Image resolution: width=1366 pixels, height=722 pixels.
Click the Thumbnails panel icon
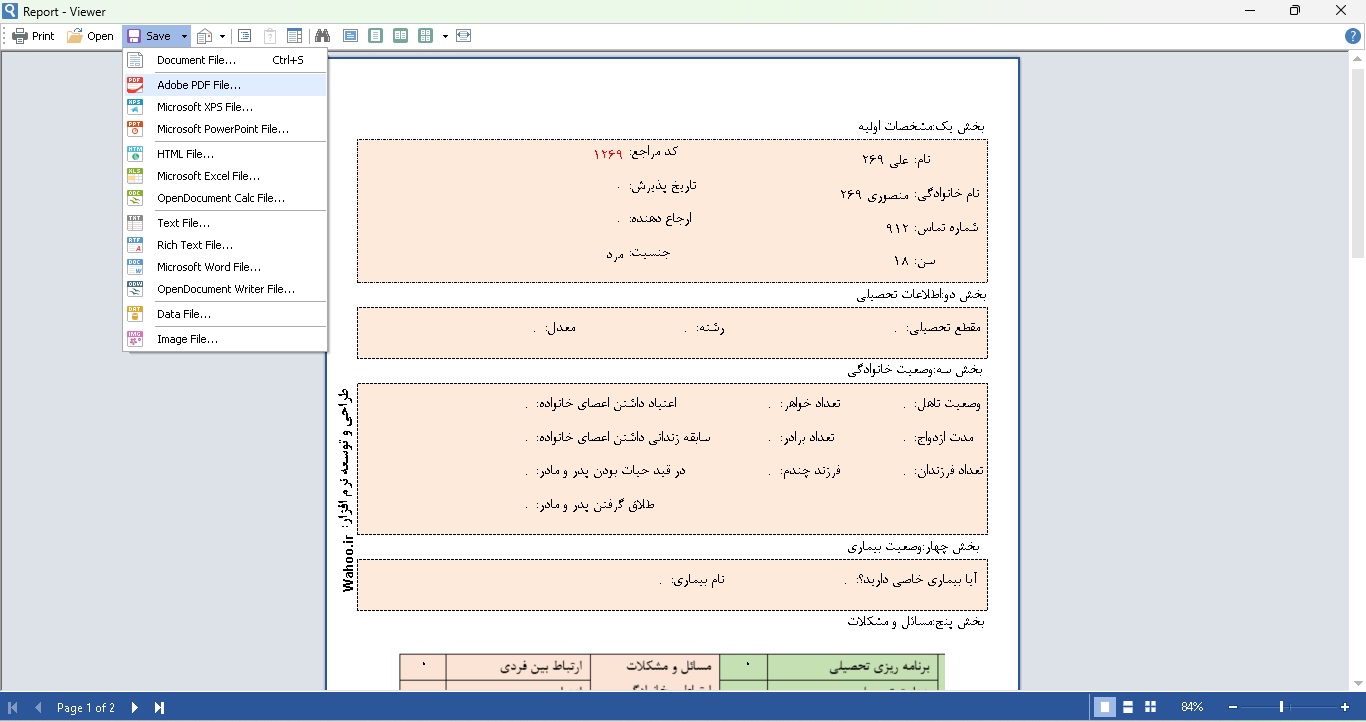295,36
